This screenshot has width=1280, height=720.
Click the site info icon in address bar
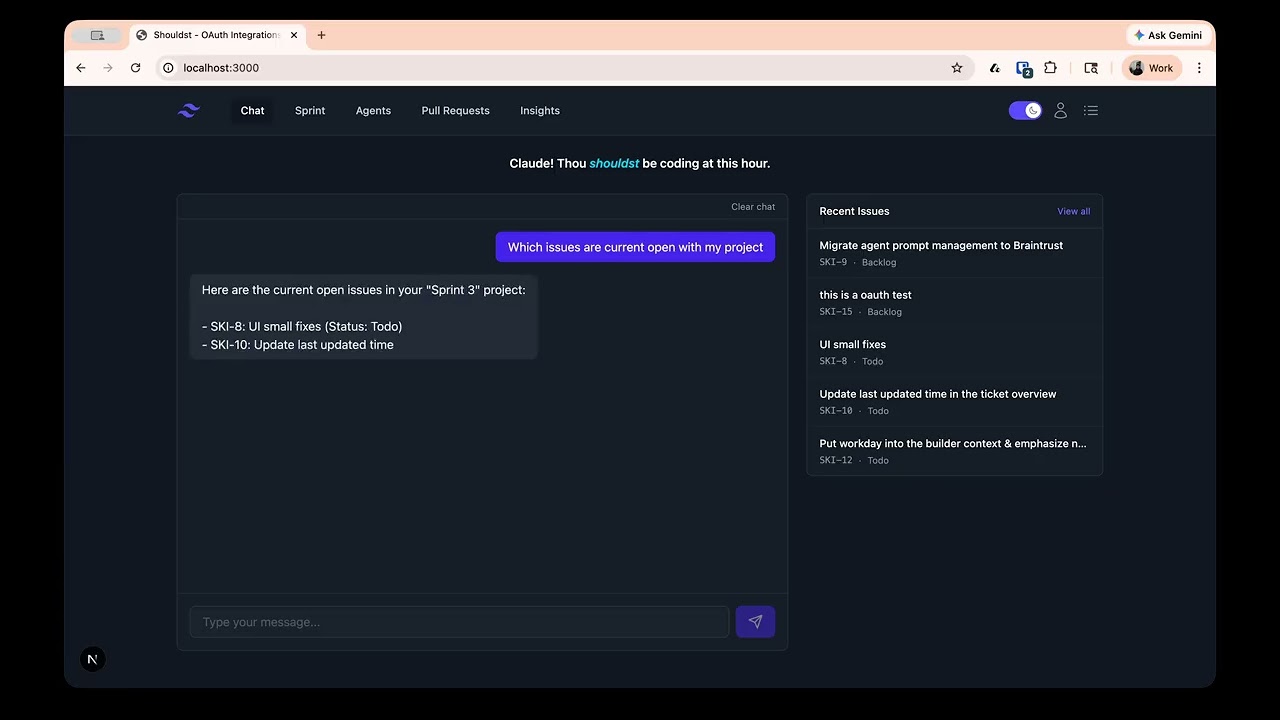tap(169, 68)
